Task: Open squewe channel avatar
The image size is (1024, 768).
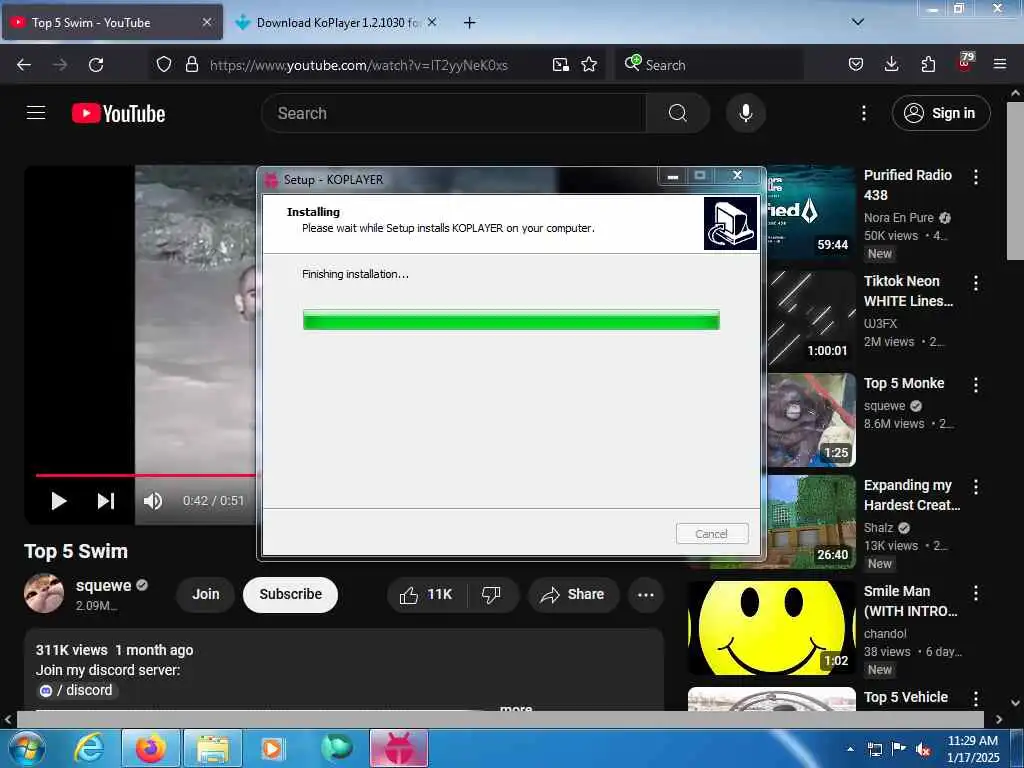Action: tap(44, 593)
